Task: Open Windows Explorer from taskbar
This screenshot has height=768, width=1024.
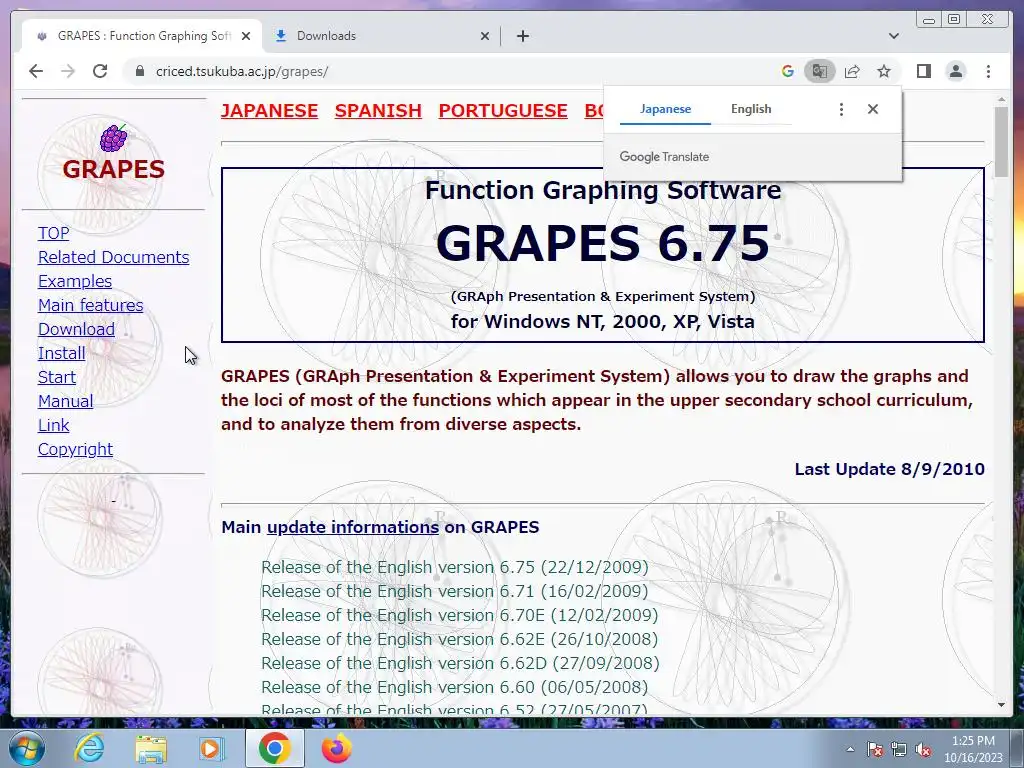Action: [x=151, y=749]
